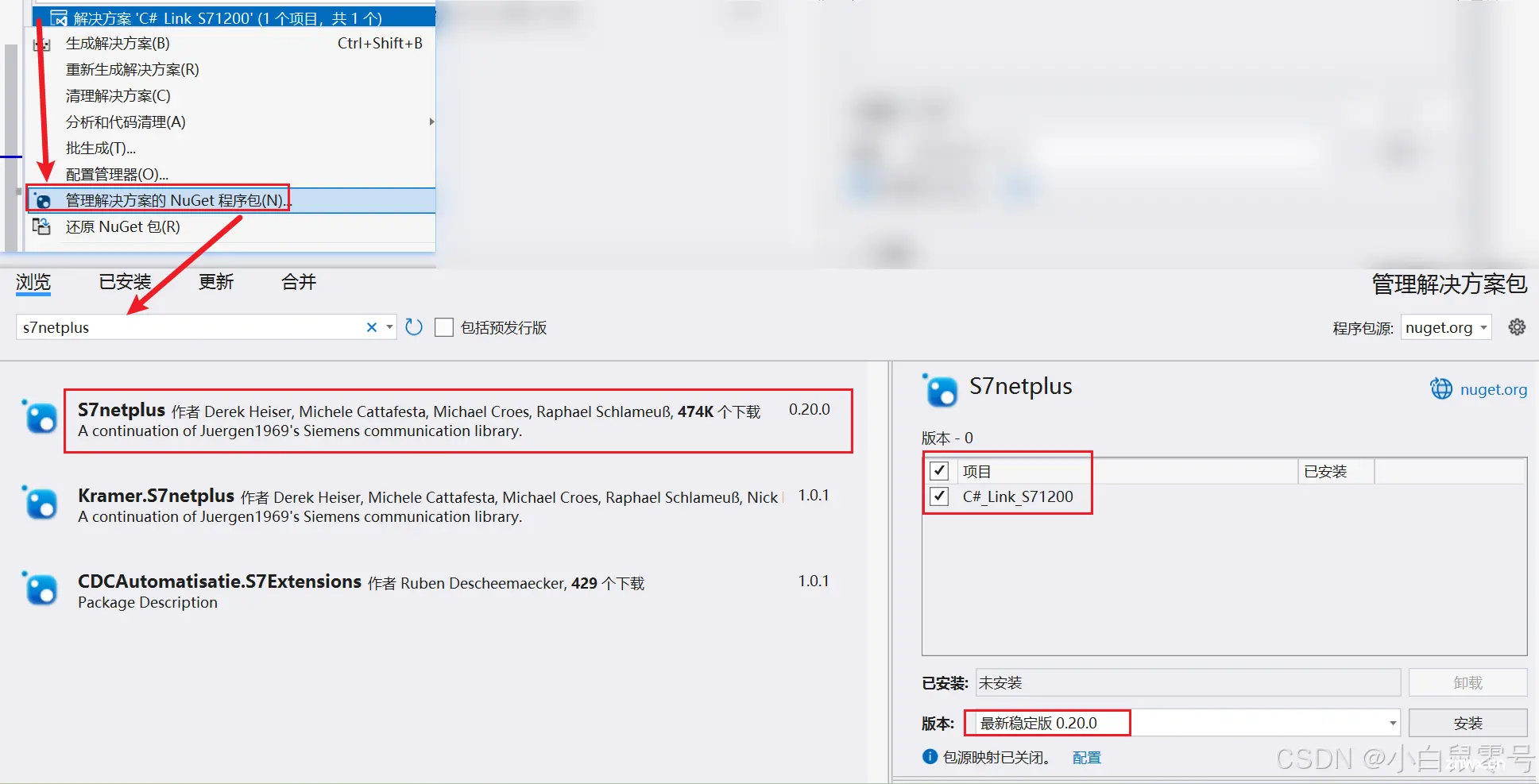Switch to the 已安装 tab
Image resolution: width=1539 pixels, height=784 pixels.
[x=125, y=282]
